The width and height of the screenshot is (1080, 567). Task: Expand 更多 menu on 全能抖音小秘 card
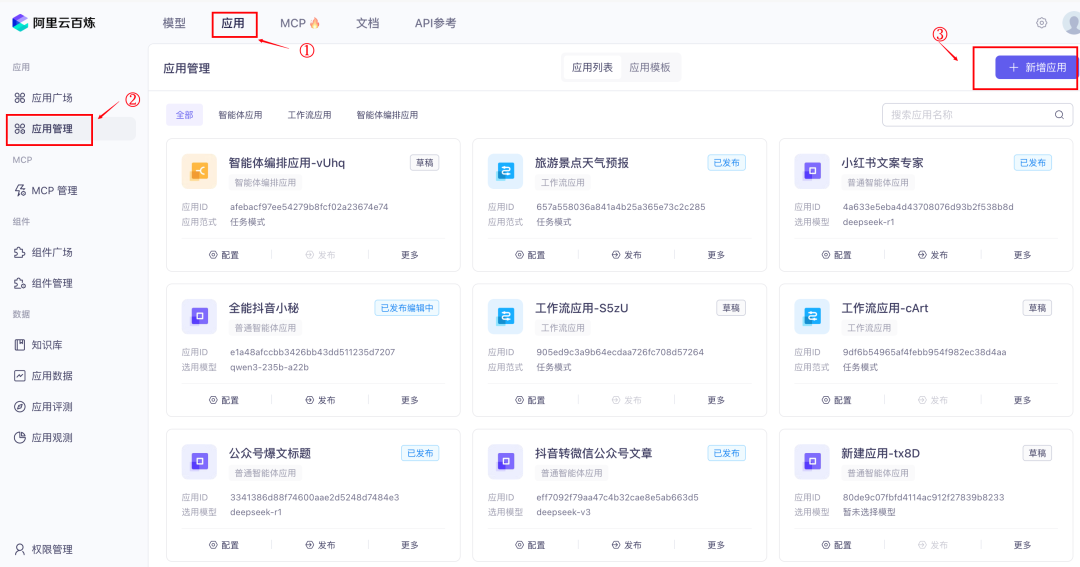[x=410, y=400]
